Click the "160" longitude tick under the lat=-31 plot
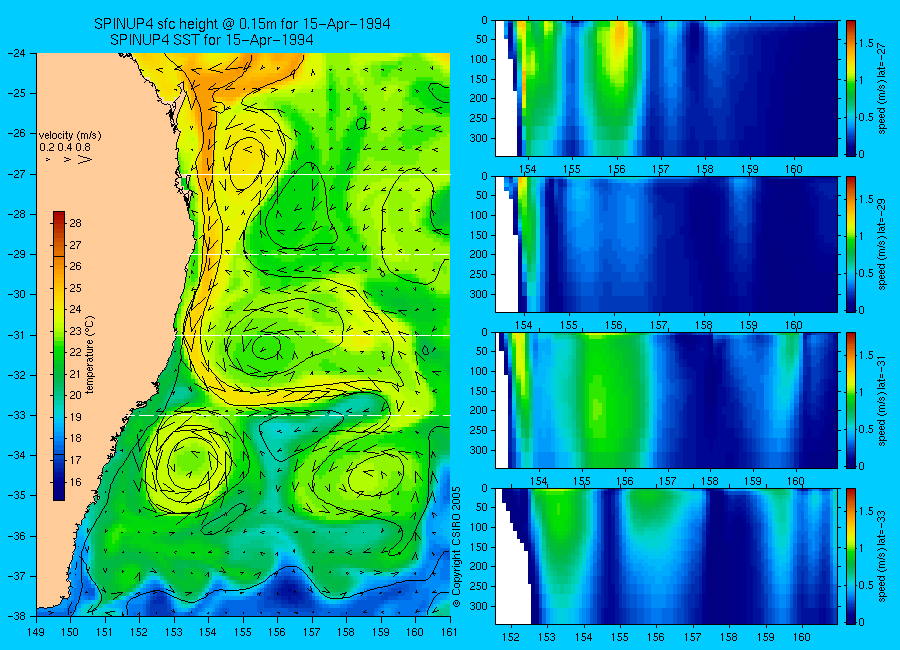Image resolution: width=900 pixels, height=650 pixels. tap(796, 481)
